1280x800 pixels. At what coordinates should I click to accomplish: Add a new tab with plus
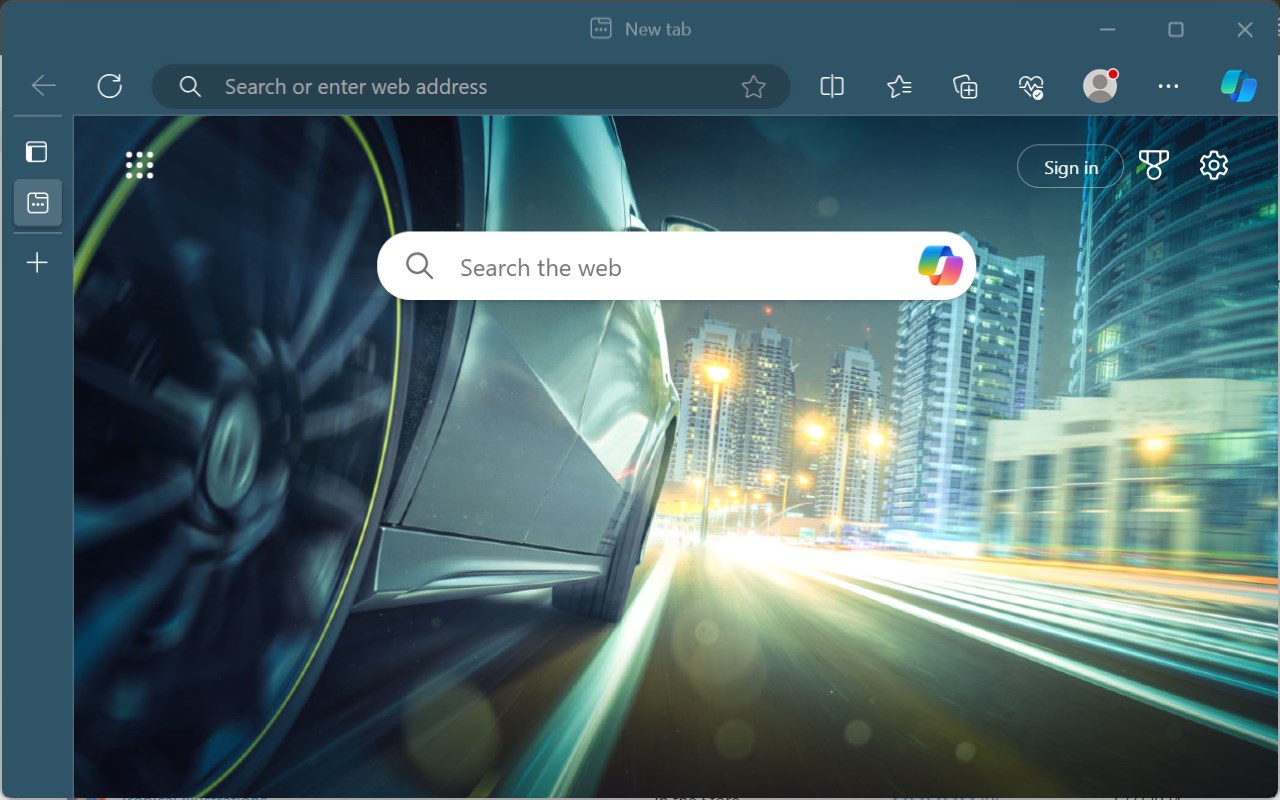[x=37, y=263]
